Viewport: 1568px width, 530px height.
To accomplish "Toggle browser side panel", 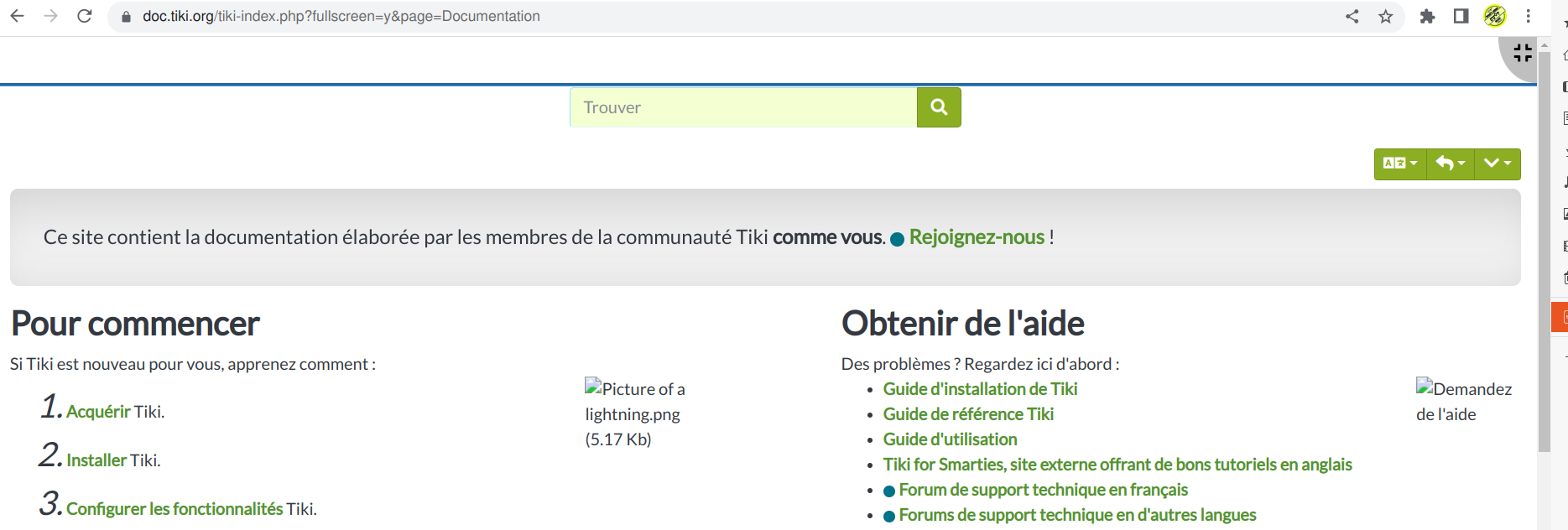I will pyautogui.click(x=1461, y=16).
